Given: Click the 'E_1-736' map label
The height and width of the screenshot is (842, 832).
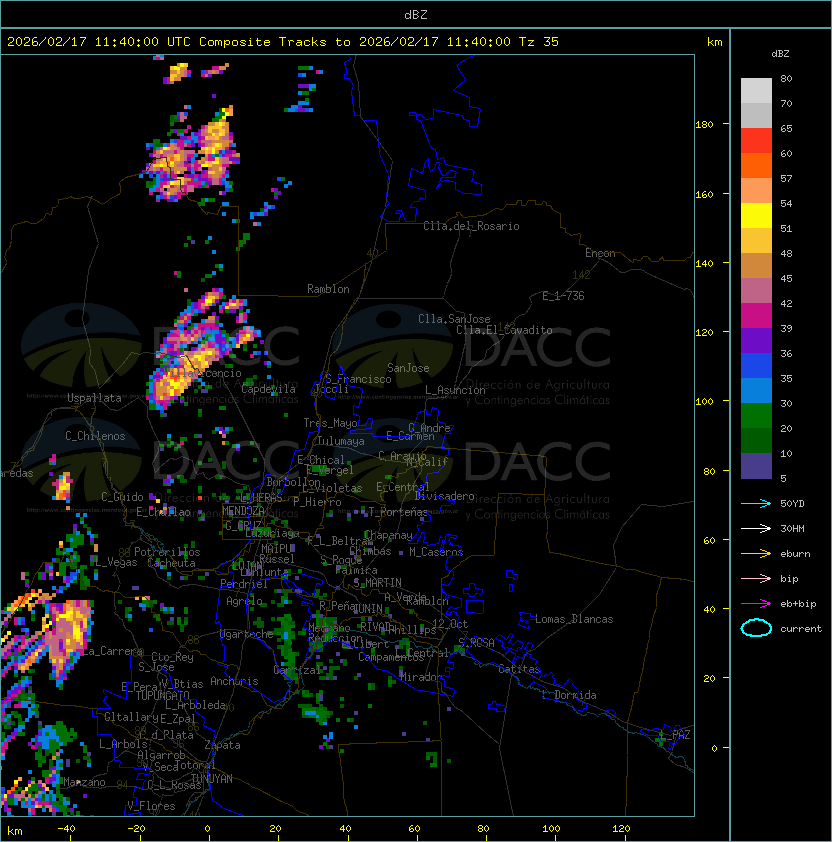Looking at the screenshot, I should coord(563,296).
